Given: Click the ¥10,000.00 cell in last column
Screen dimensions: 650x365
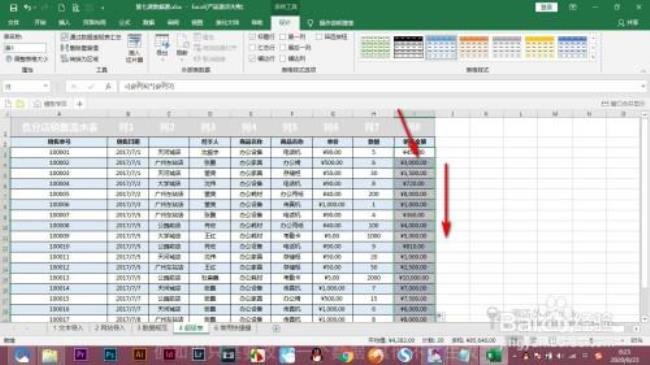Looking at the screenshot, I should (x=415, y=278).
